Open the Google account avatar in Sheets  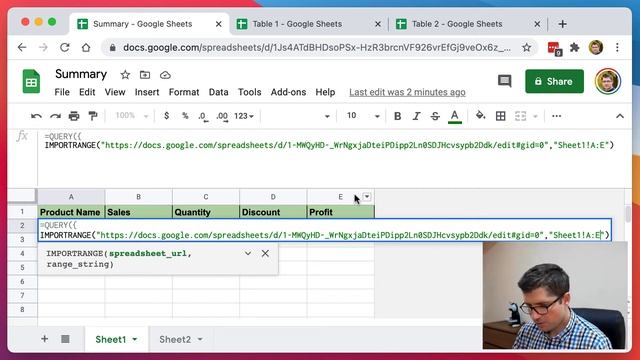click(607, 81)
